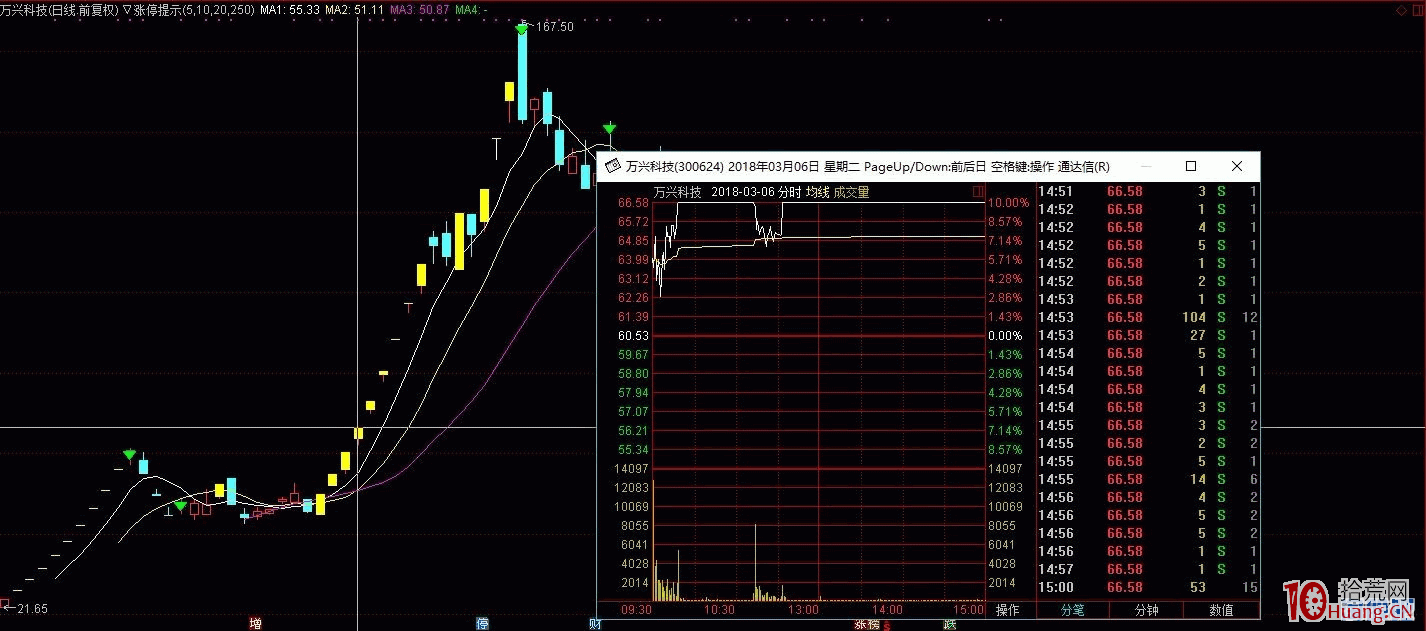Click the 均线 legend in intraday header
Viewport: 1426px width, 631px height.
pos(817,192)
